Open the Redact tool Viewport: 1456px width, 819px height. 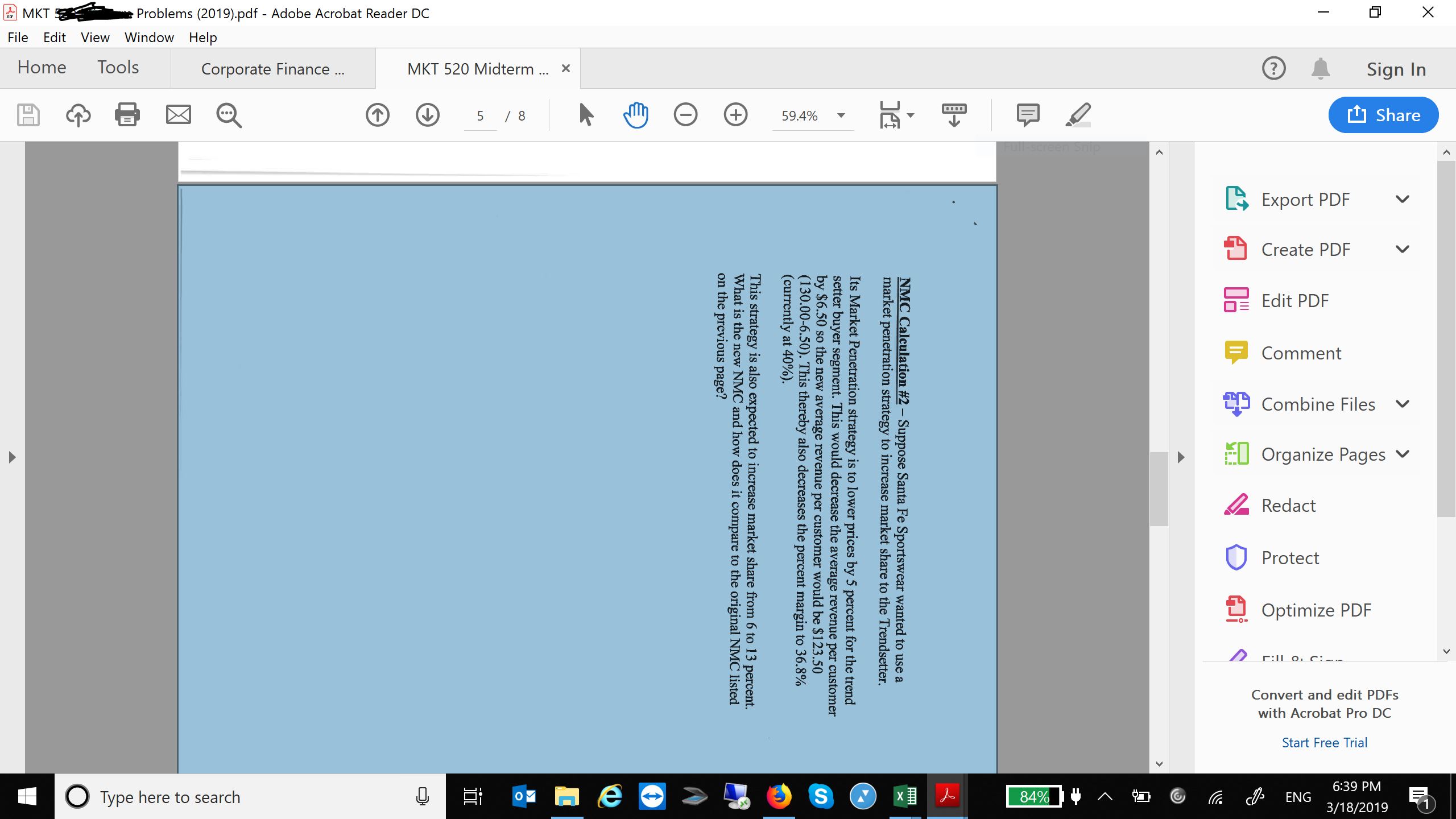(x=1289, y=505)
